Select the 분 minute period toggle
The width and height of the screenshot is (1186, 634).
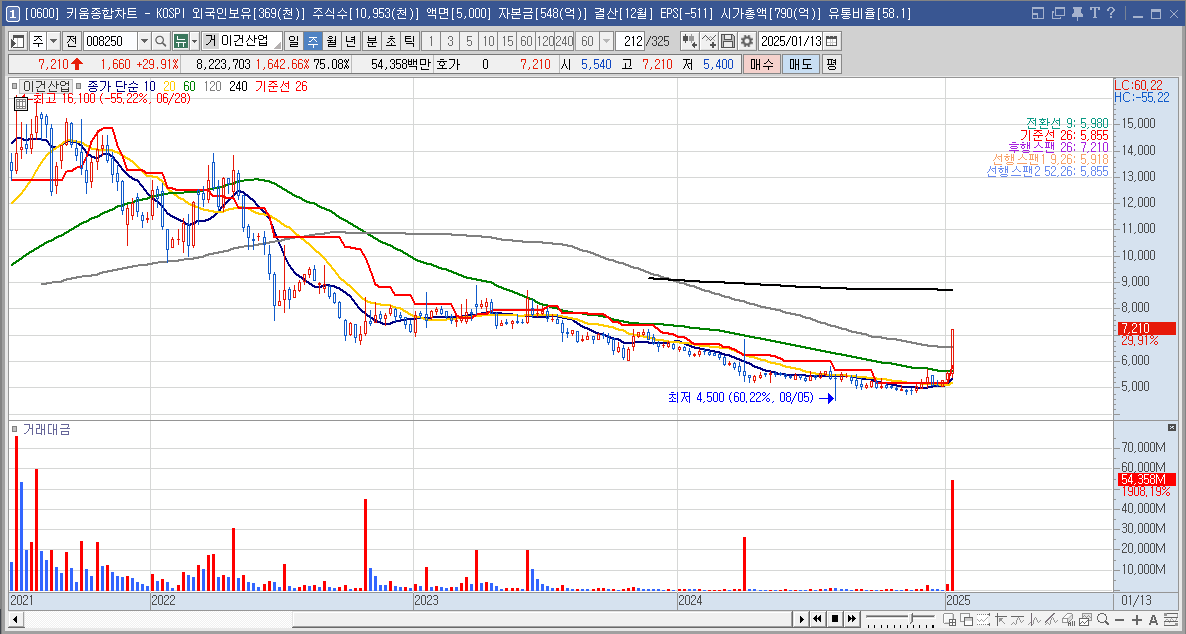pyautogui.click(x=371, y=41)
